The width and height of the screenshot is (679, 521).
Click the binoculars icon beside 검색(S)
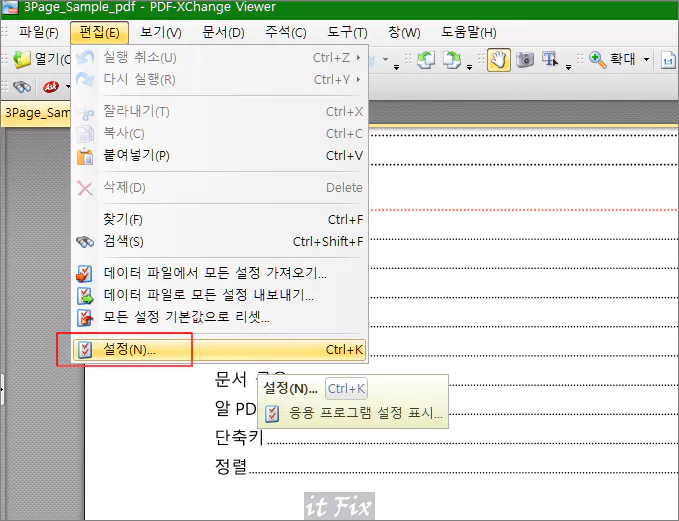coord(85,242)
